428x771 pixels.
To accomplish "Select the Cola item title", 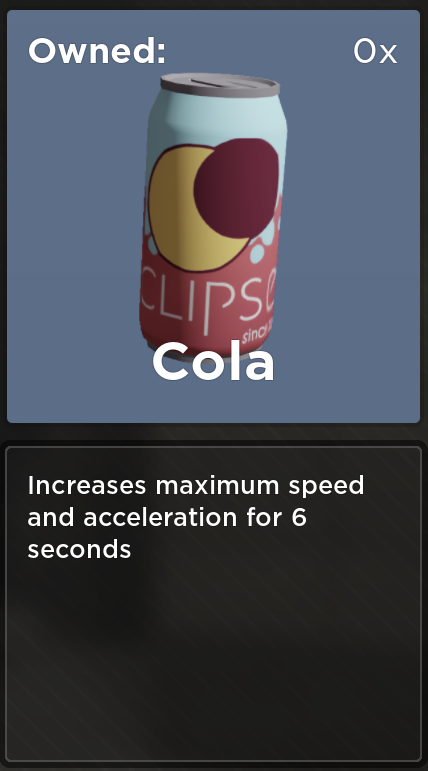I will (x=213, y=362).
